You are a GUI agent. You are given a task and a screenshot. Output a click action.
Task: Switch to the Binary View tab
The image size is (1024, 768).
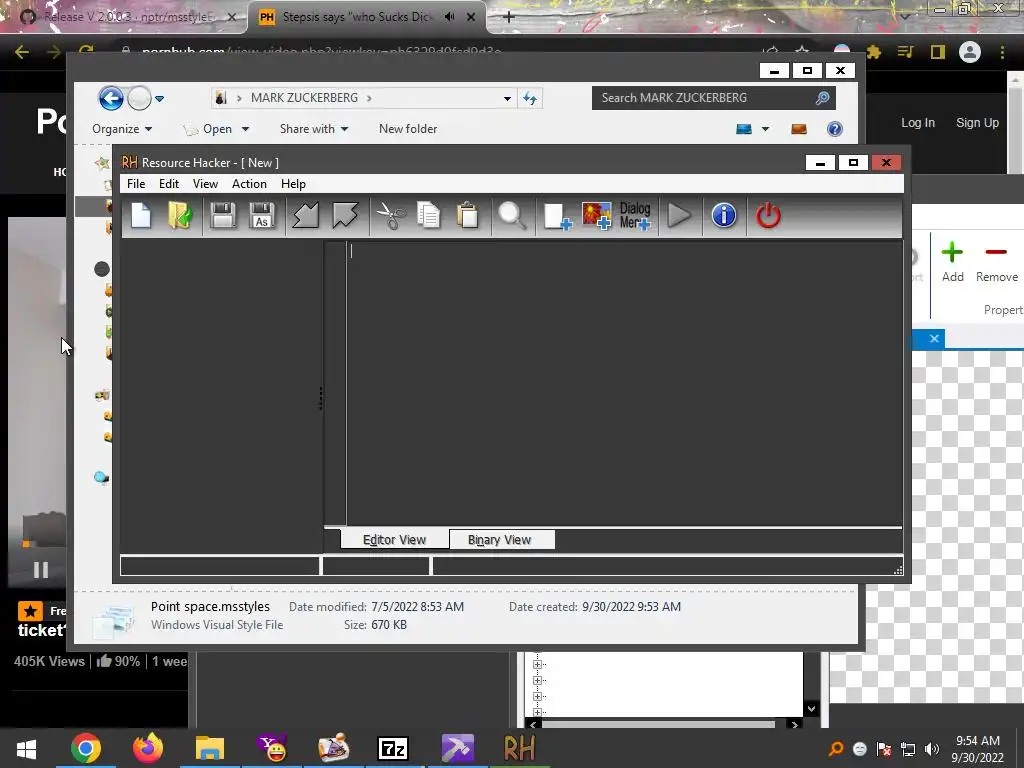(500, 539)
